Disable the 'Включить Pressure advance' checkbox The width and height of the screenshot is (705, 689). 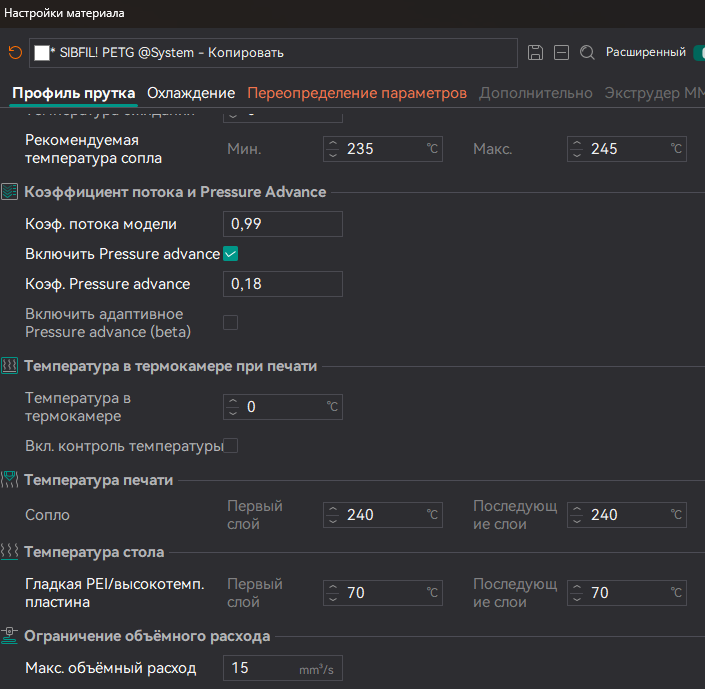pos(231,254)
